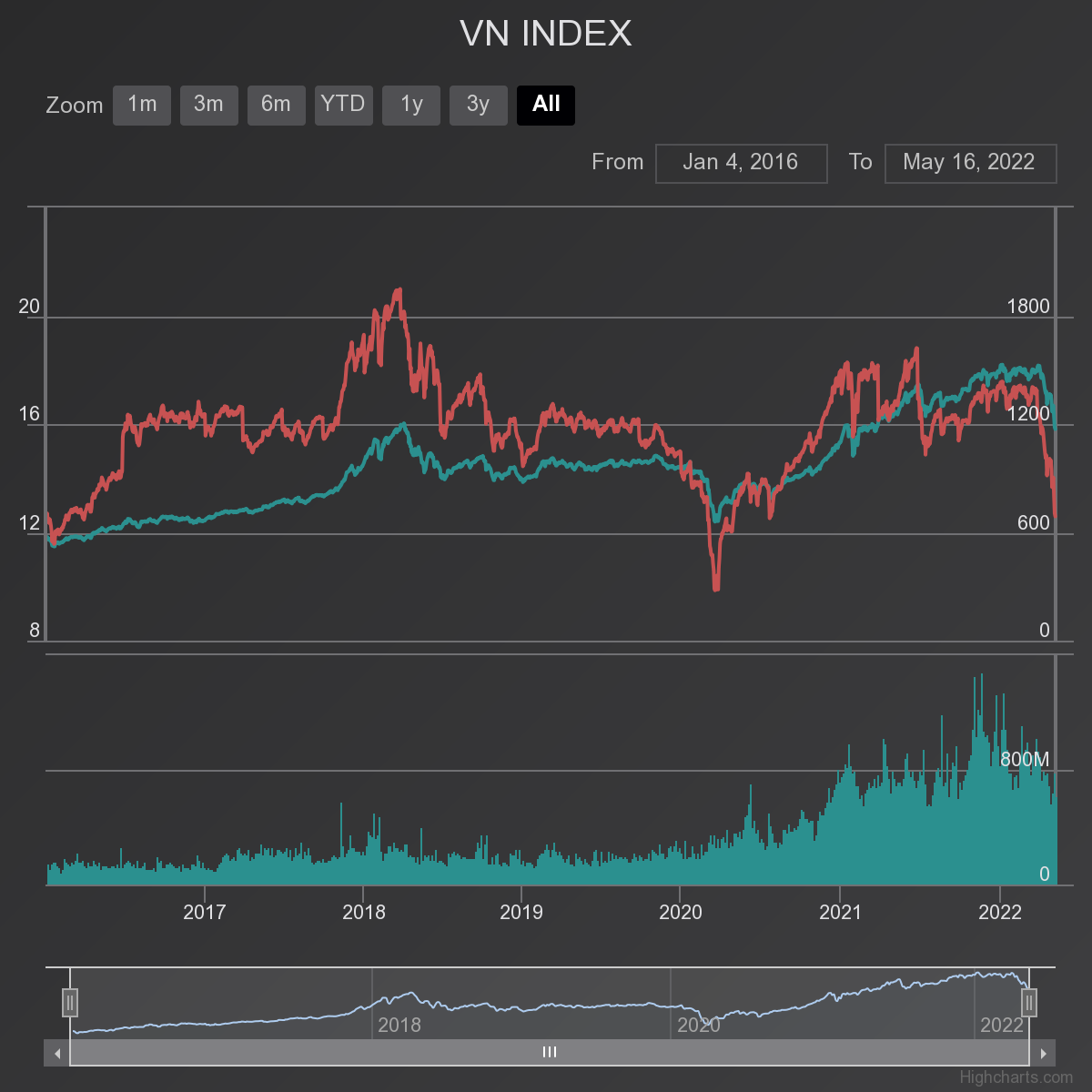Set zoom range to YTD

click(x=343, y=105)
